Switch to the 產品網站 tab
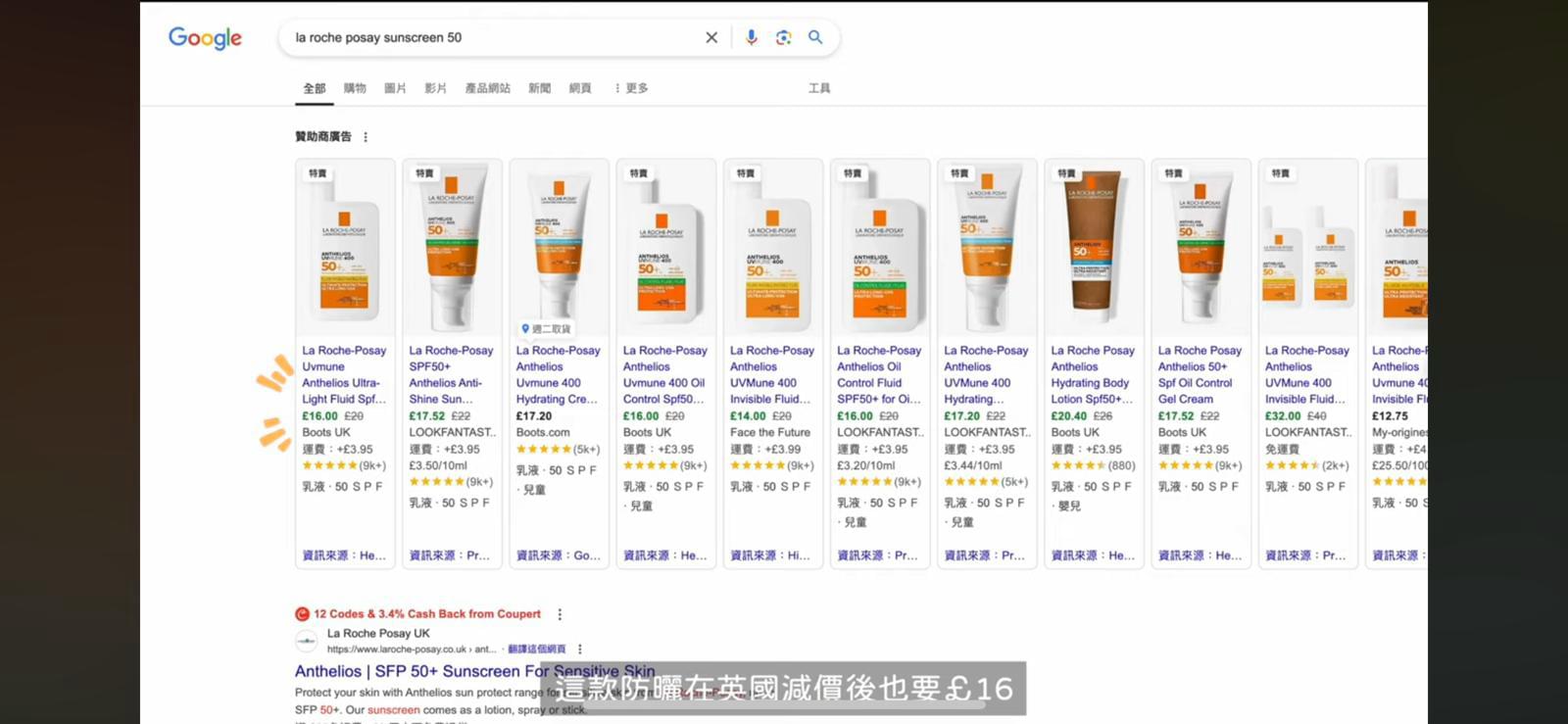This screenshot has height=724, width=1568. click(x=487, y=88)
